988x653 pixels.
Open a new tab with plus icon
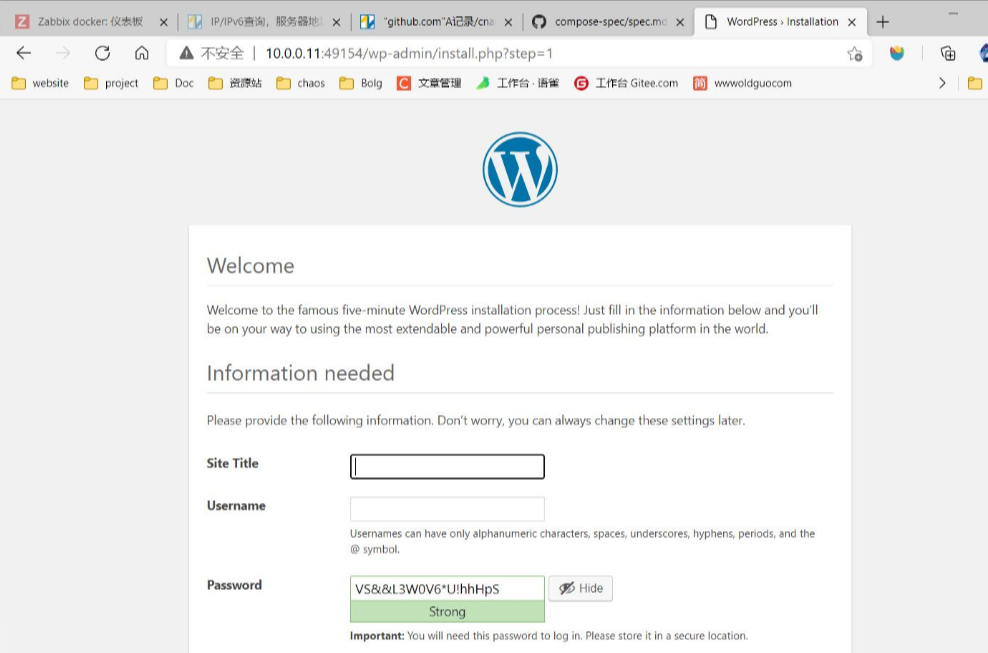[x=883, y=22]
